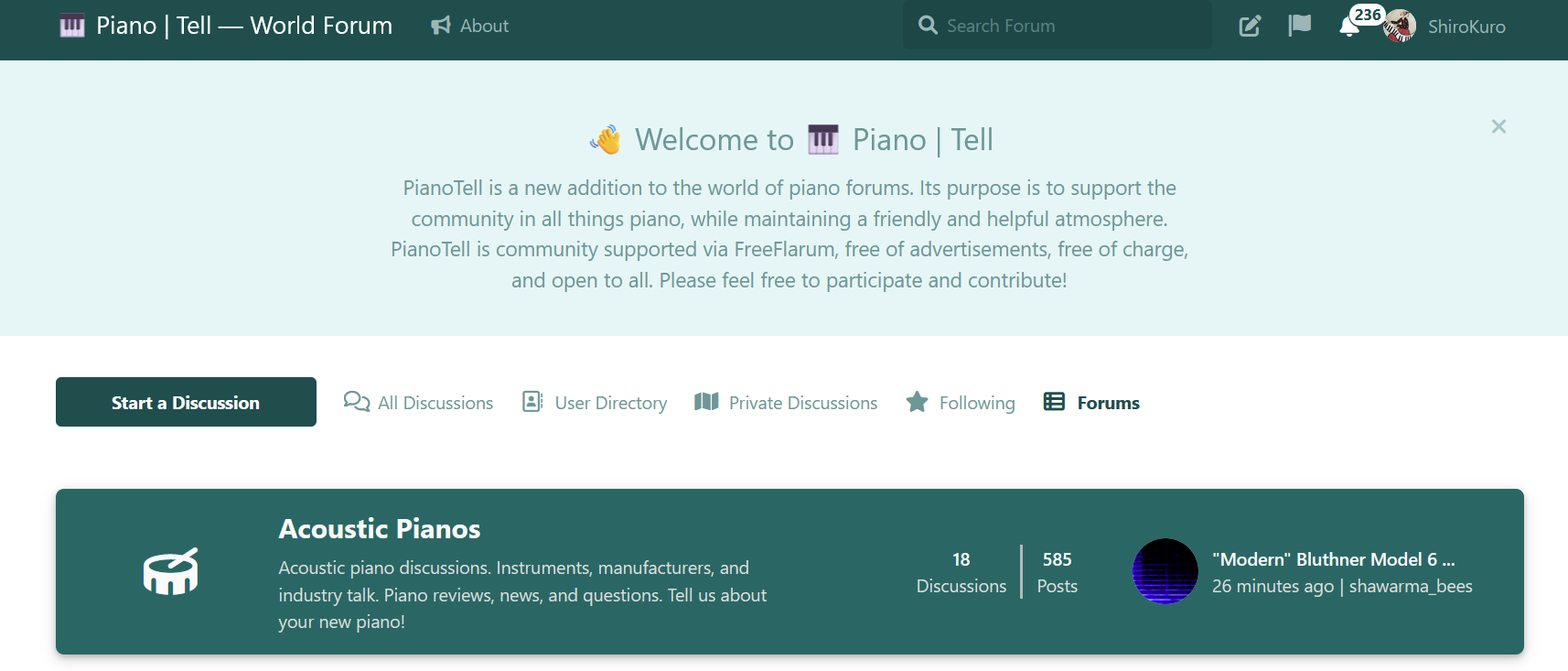The width and height of the screenshot is (1568, 671).
Task: Open the "Modern" Bluthner Model 6 discussion
Action: pyautogui.click(x=1333, y=559)
